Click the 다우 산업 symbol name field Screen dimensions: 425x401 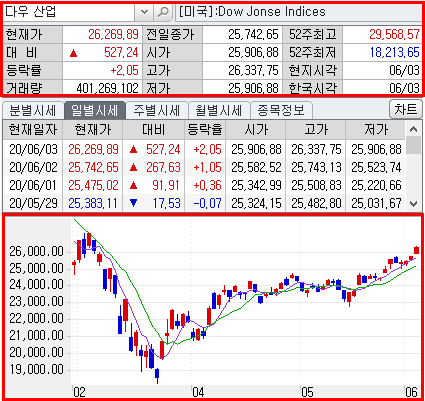(68, 12)
